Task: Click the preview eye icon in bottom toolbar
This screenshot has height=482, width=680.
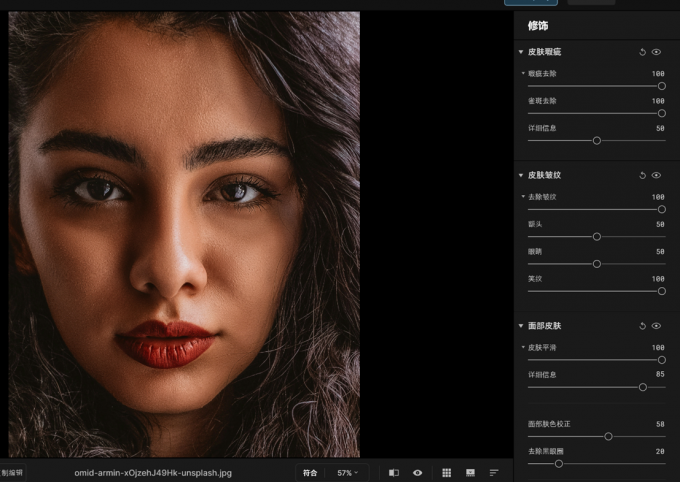Action: 418,472
